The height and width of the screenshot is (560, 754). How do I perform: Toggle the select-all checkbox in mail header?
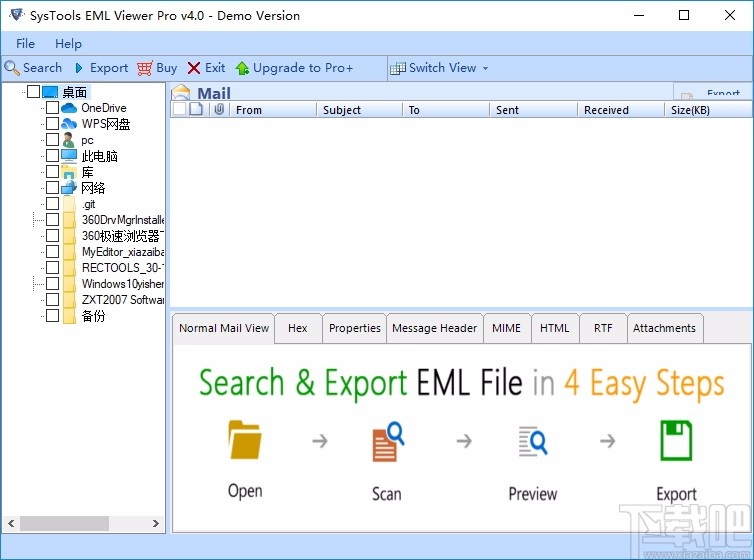pos(179,109)
